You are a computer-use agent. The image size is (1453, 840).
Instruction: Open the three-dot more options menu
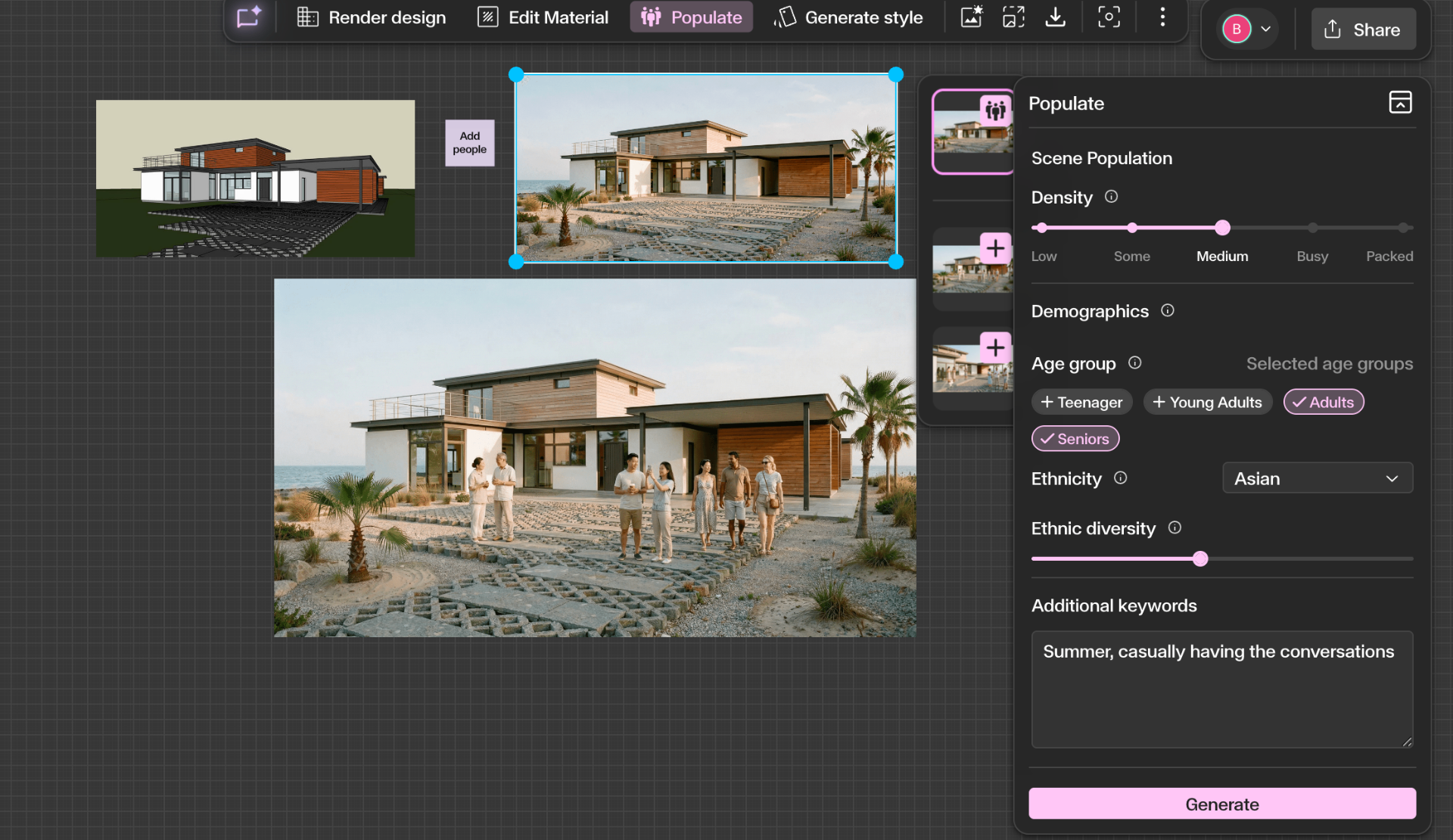[x=1162, y=17]
